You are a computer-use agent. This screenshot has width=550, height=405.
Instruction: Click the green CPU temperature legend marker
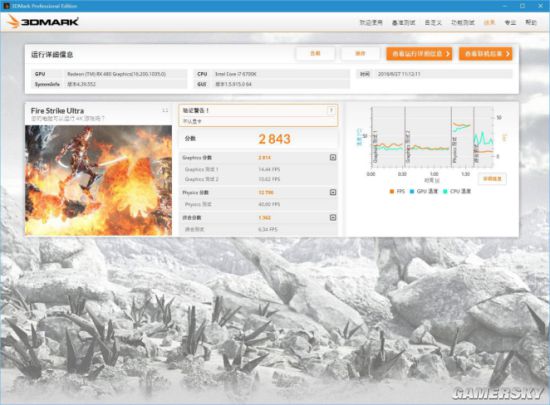[x=445, y=191]
